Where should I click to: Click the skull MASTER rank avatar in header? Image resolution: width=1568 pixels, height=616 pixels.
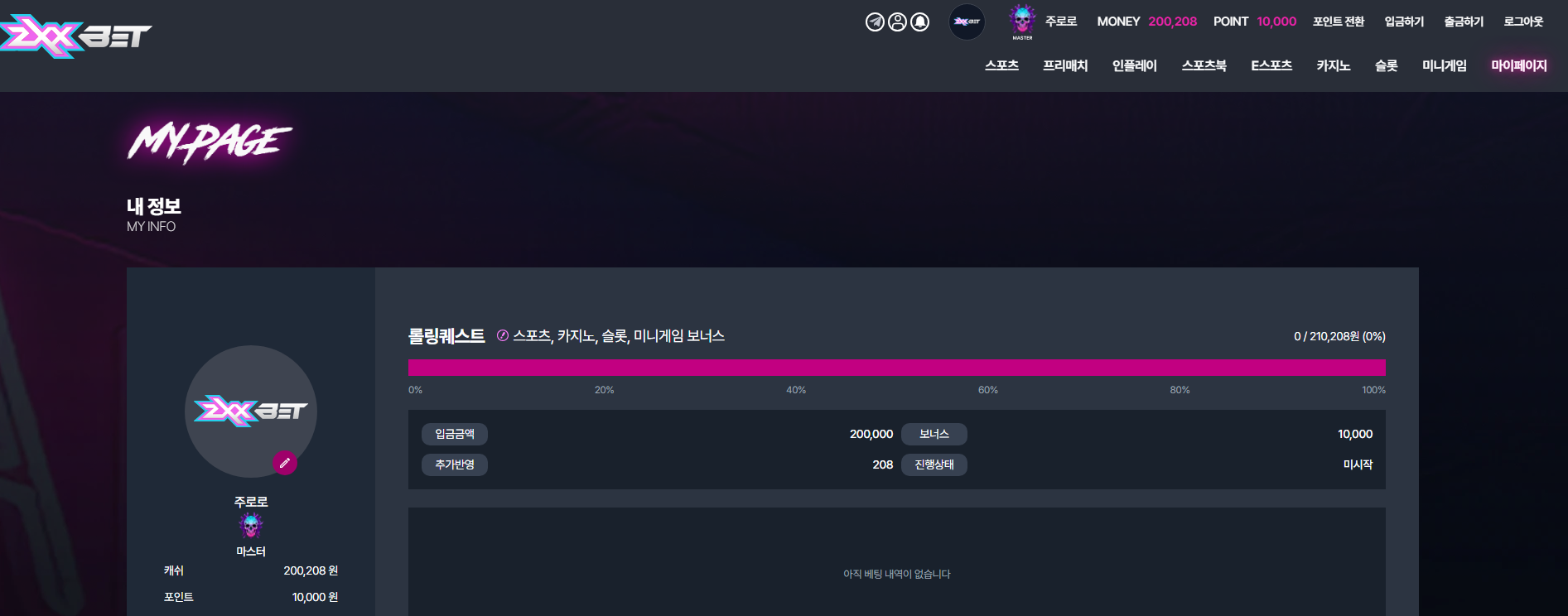[x=1022, y=20]
